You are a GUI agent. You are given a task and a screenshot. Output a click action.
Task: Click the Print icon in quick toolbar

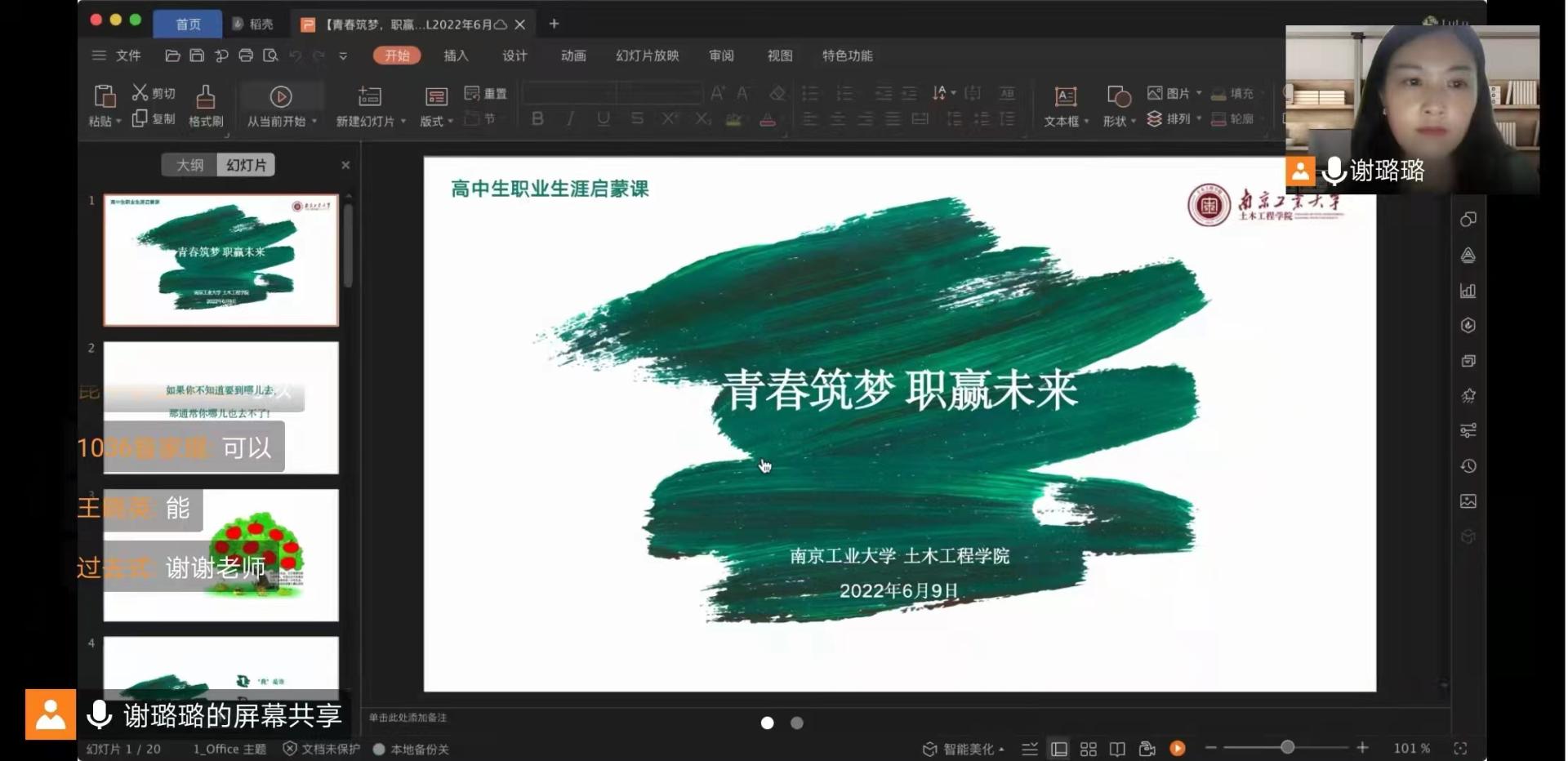tap(246, 56)
